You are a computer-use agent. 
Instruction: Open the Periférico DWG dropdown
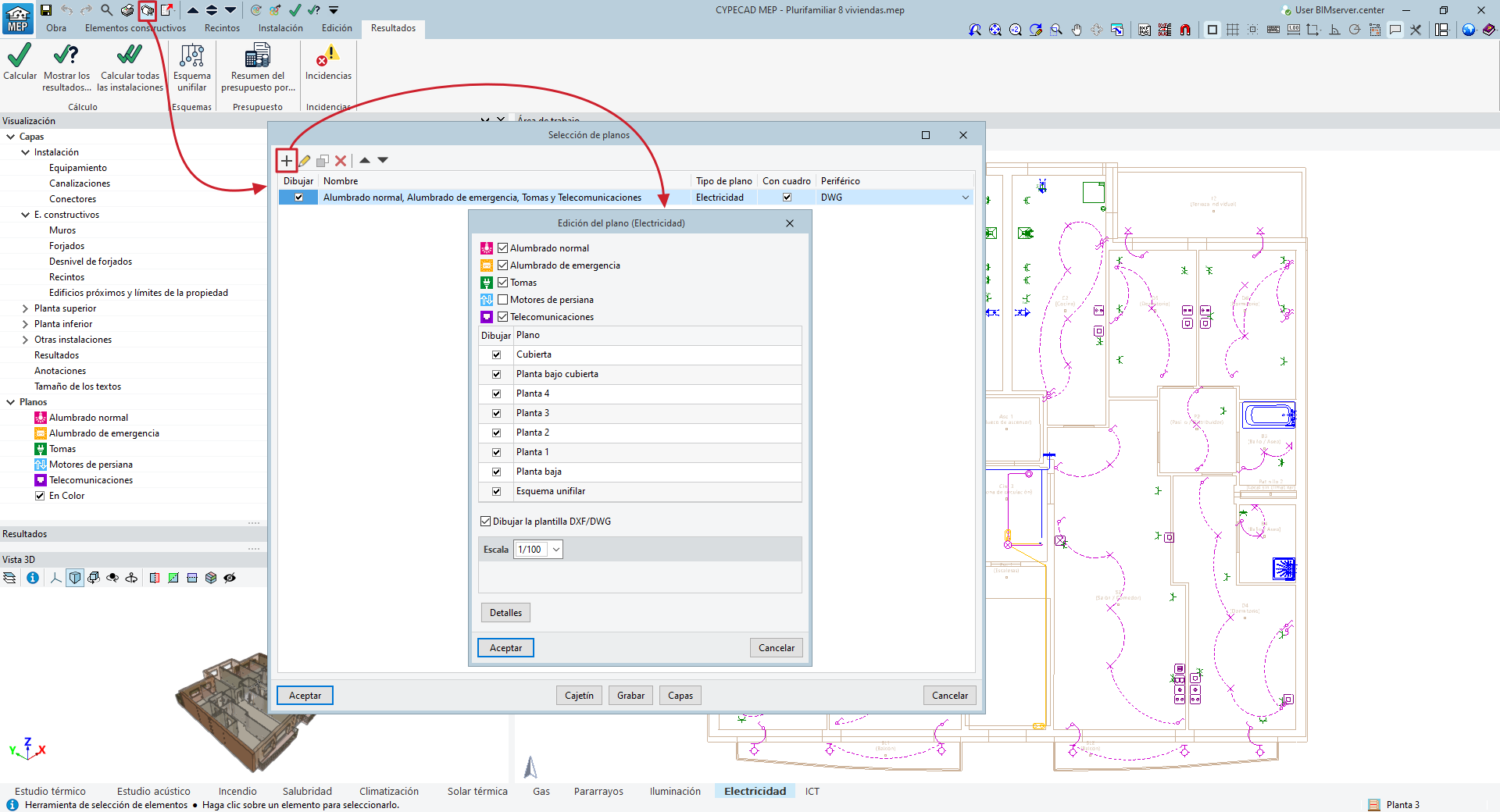965,198
